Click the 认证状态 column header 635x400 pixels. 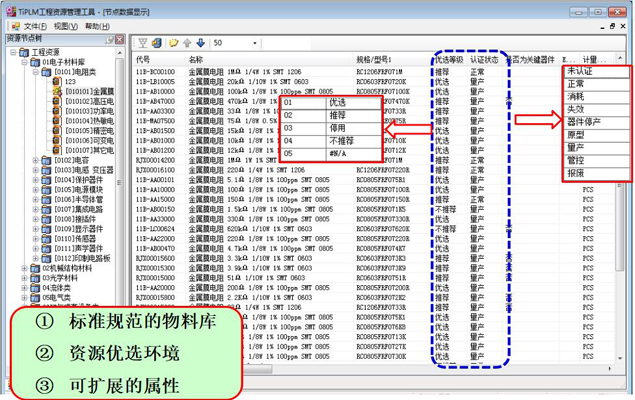[485, 60]
